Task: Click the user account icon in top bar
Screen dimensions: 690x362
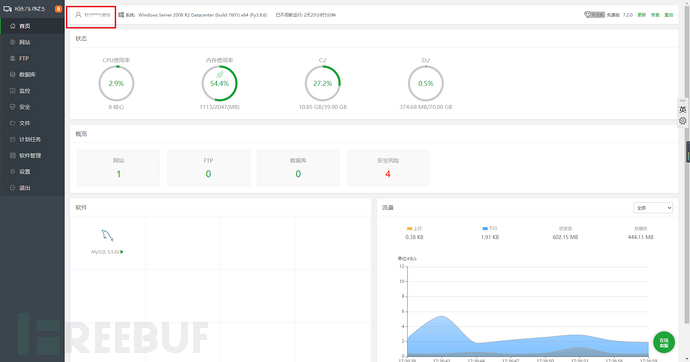Action: (78, 15)
